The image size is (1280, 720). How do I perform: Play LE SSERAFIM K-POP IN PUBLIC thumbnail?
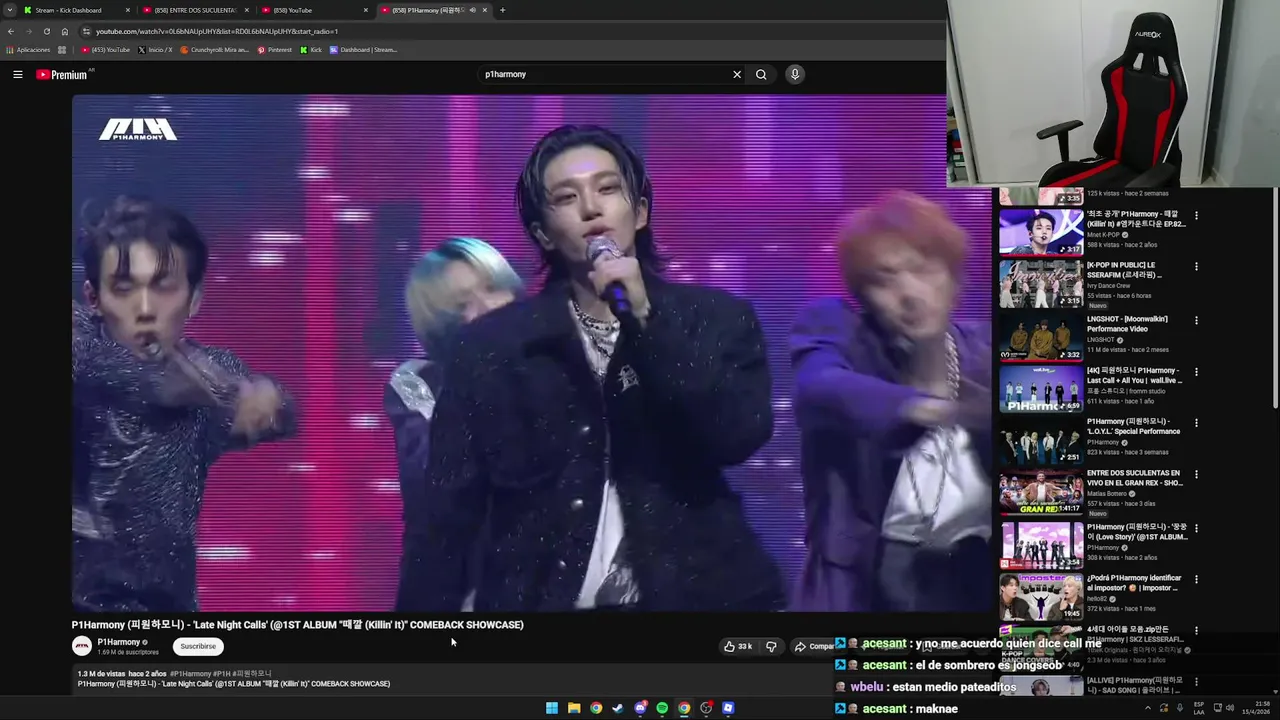(1041, 284)
